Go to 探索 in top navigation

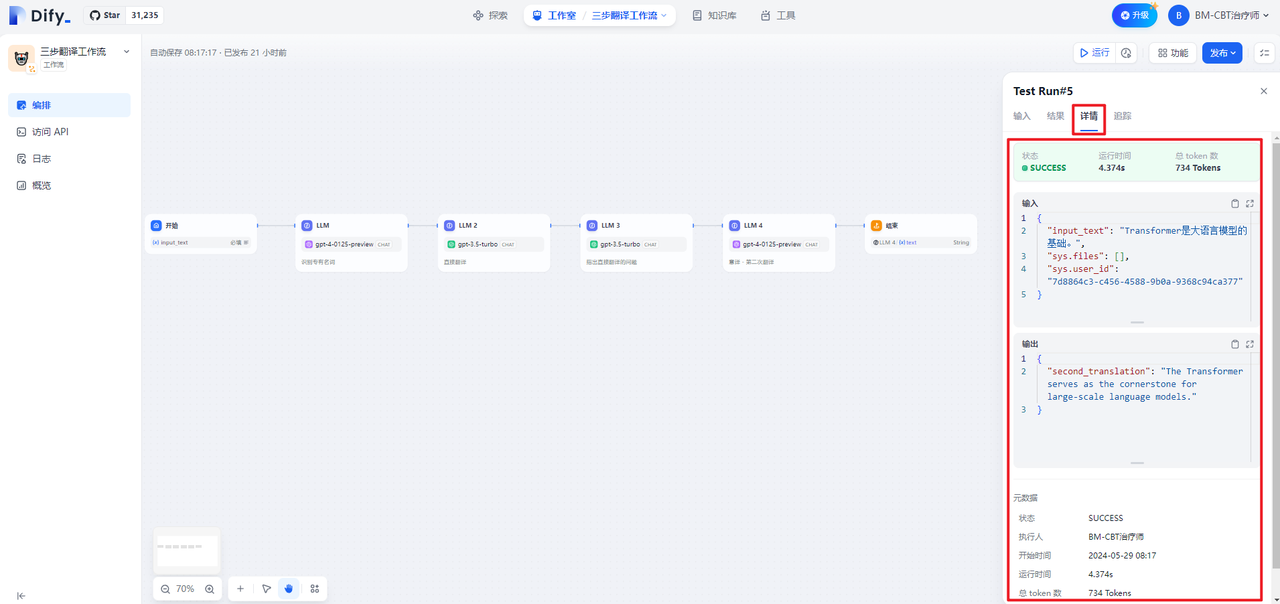coord(490,16)
